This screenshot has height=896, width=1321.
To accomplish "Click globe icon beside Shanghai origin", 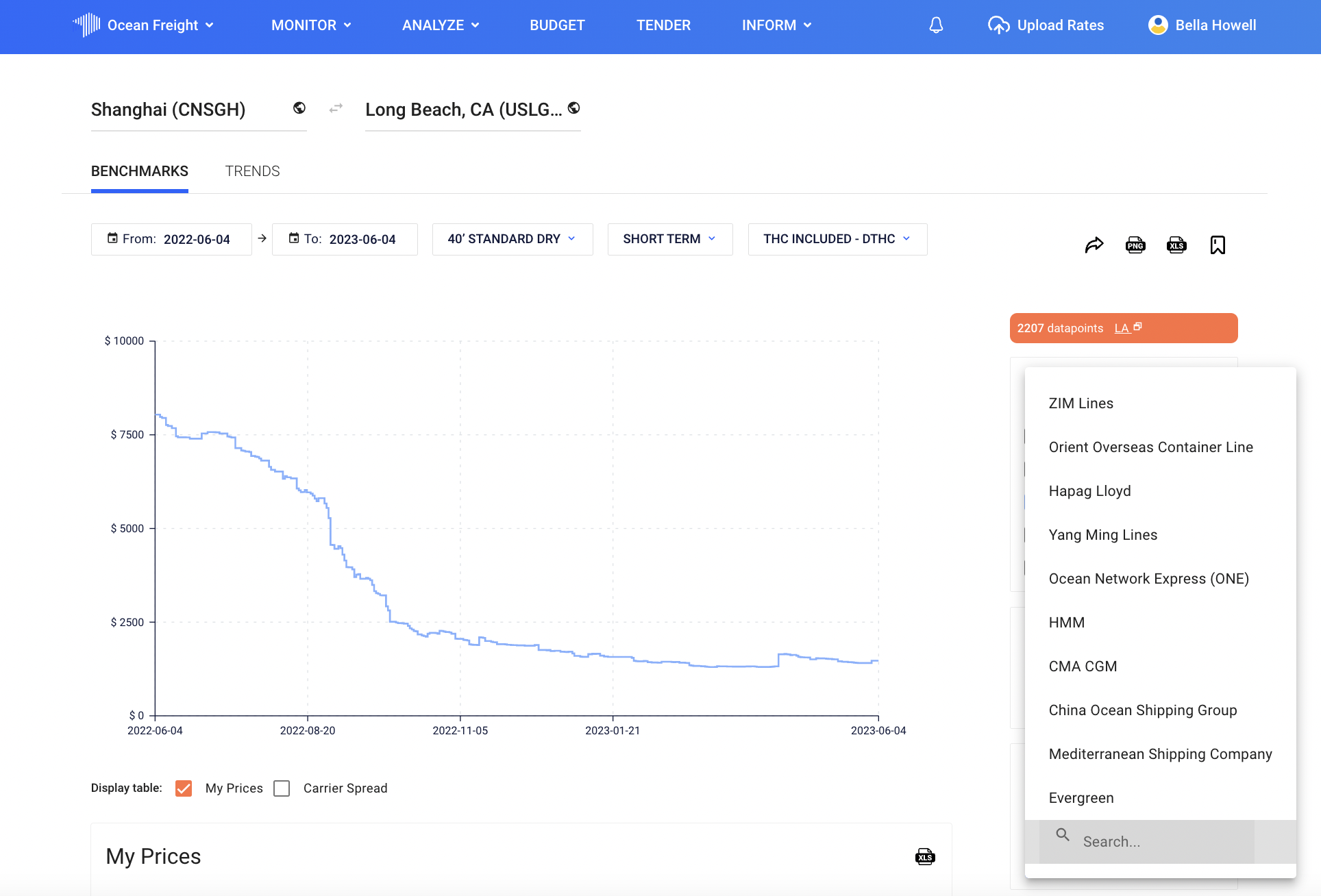I will click(x=299, y=108).
